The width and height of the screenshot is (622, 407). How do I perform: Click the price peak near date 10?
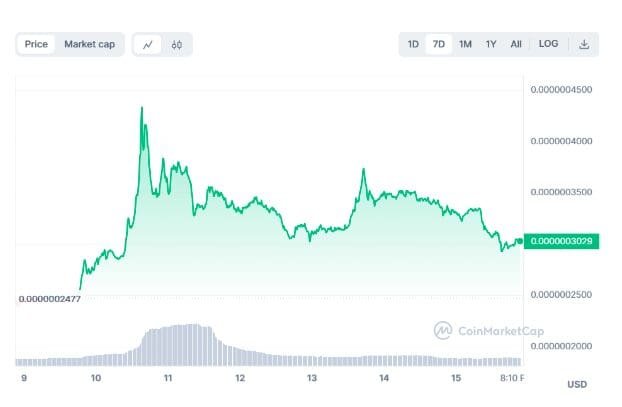[142, 108]
